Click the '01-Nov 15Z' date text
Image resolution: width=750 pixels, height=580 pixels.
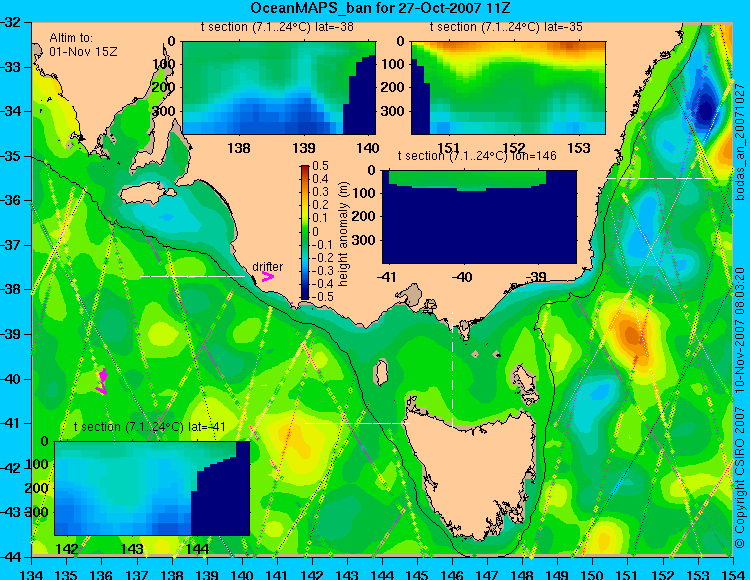tap(83, 51)
